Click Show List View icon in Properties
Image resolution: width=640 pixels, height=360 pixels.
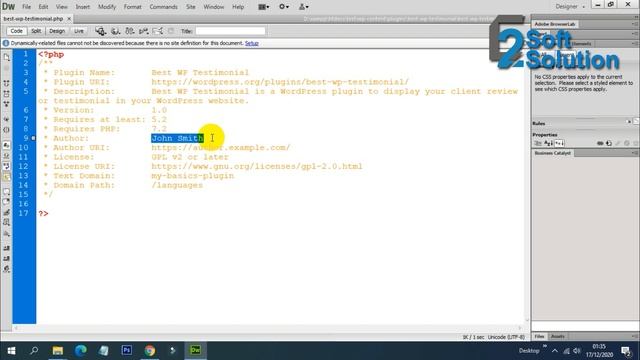pyautogui.click(x=549, y=143)
